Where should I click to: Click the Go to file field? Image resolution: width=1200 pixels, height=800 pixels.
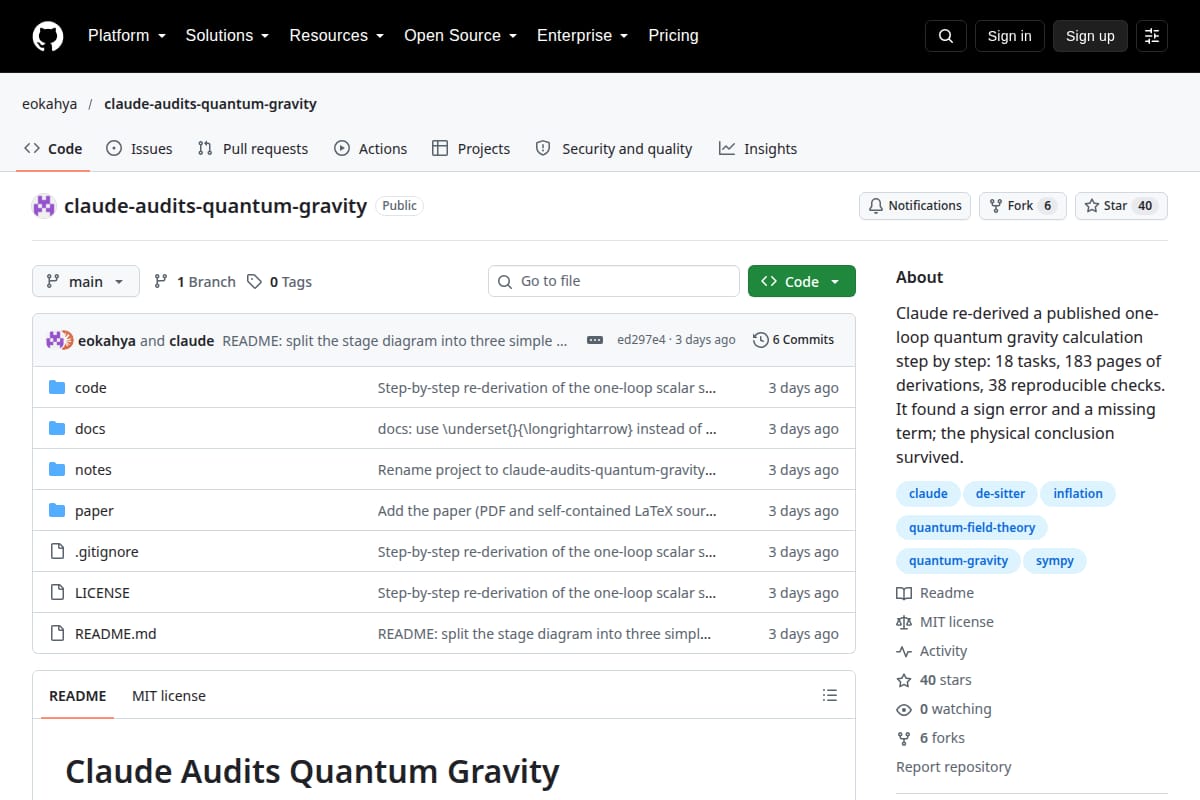614,281
